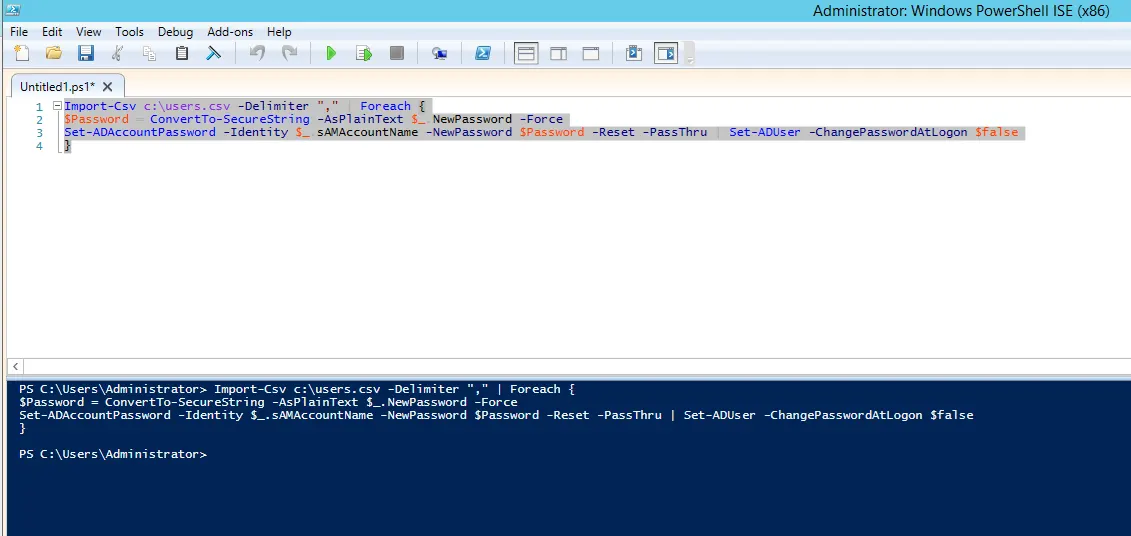The height and width of the screenshot is (536, 1131).
Task: Click the final console prompt PS C:\Users\Administrator>
Action: [x=113, y=454]
